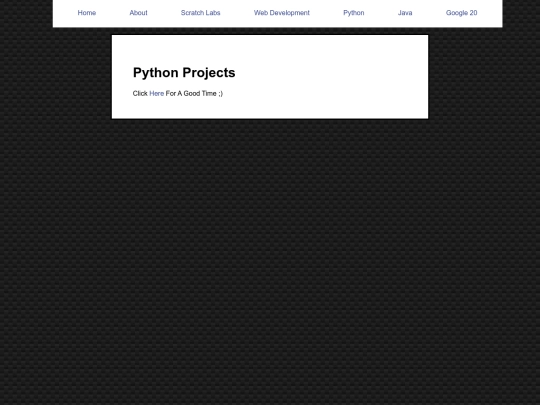540x405 pixels.
Task: Click the words 'For A Good Time ;)'
Action: pyautogui.click(x=194, y=93)
